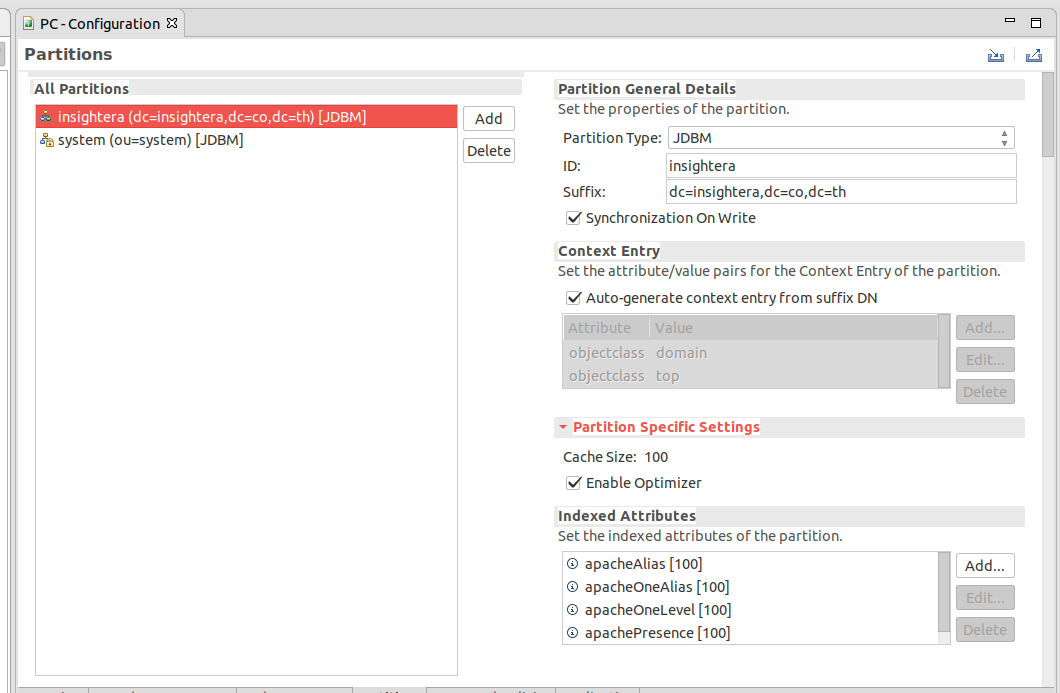Viewport: 1060px width, 693px height.
Task: Click the insightera partition icon
Action: 46,116
